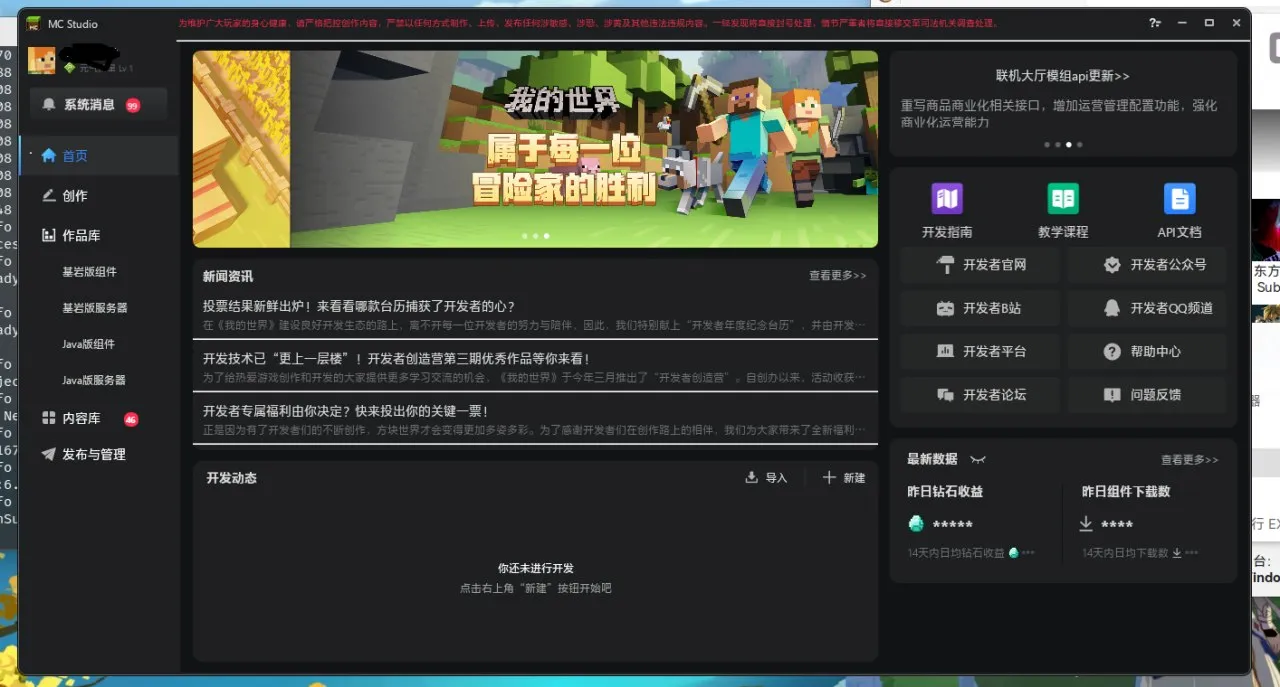Open the API文档 document icon
Viewport: 1280px width, 687px height.
point(1179,197)
